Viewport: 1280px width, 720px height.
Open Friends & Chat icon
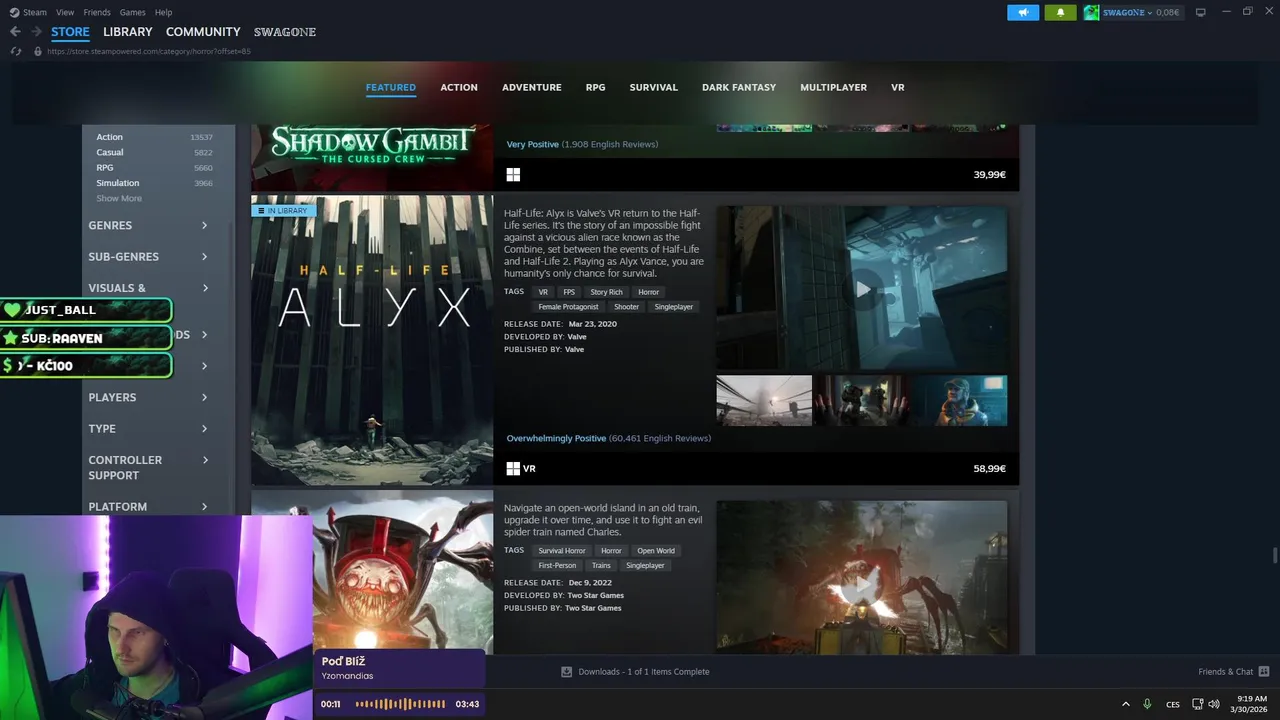(x=1264, y=672)
